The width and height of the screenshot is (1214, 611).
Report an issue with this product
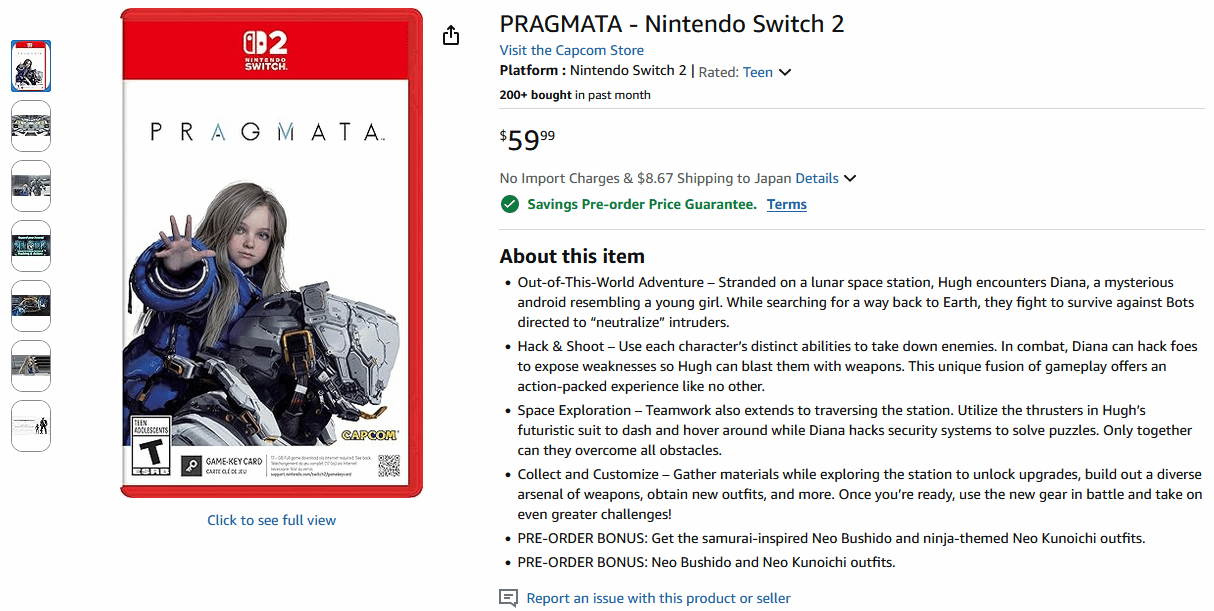658,598
